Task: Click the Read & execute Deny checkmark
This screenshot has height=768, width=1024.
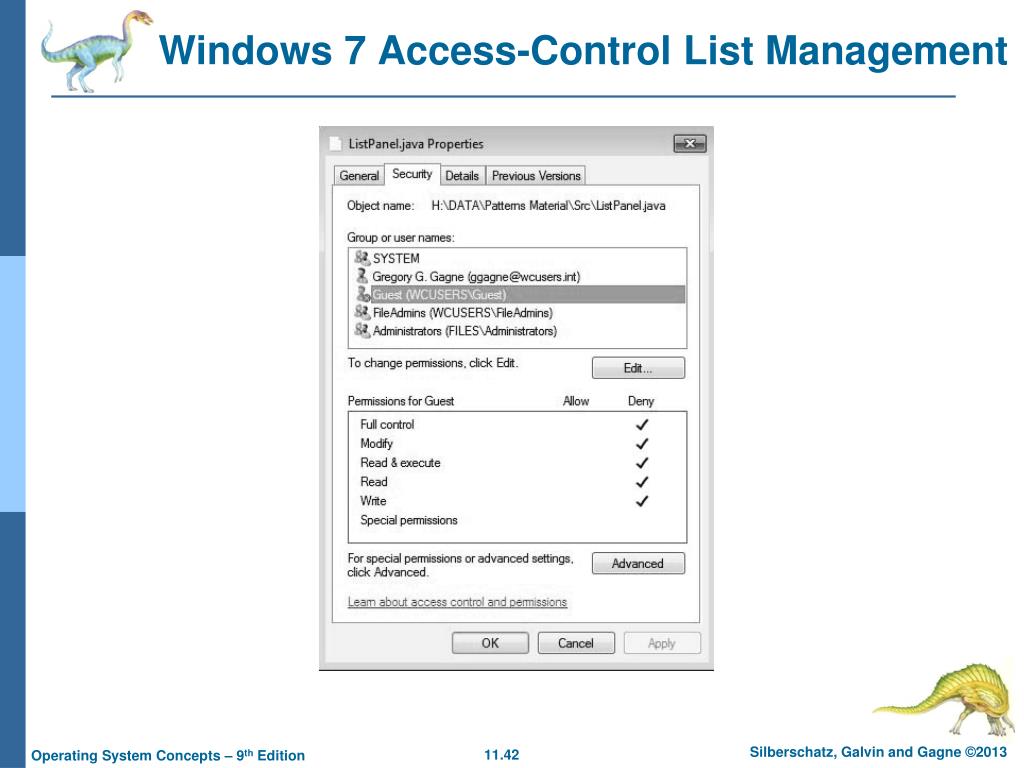Action: (642, 462)
